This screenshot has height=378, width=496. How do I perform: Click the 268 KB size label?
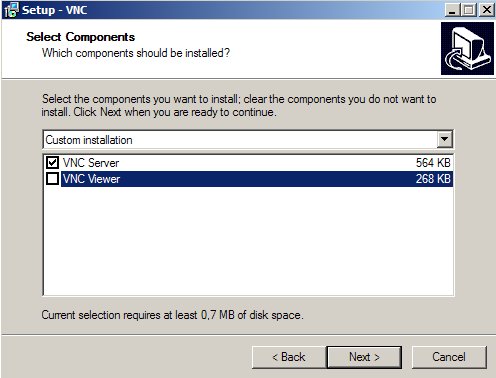coord(433,179)
